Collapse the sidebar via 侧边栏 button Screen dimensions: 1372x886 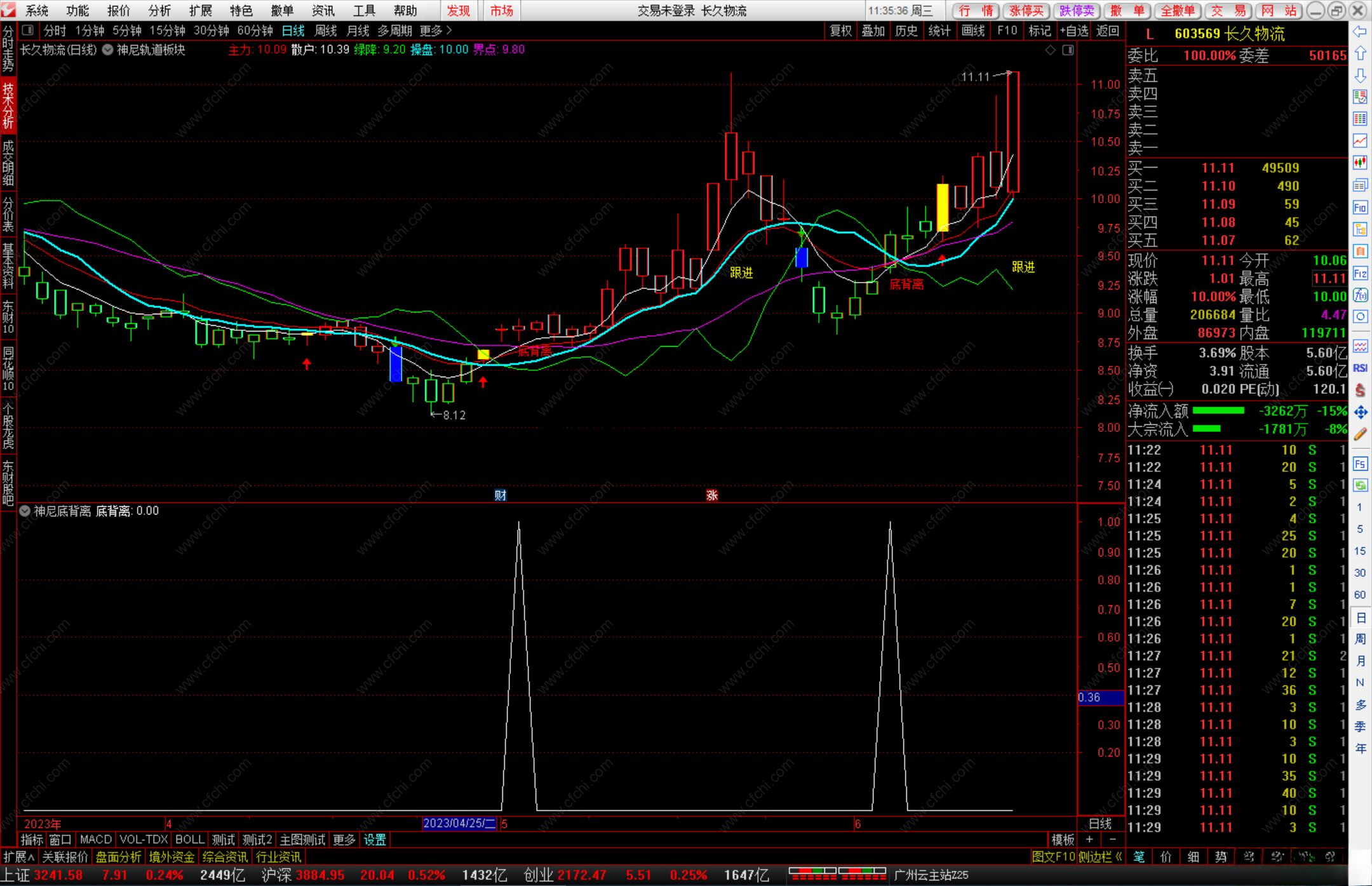pos(1100,857)
